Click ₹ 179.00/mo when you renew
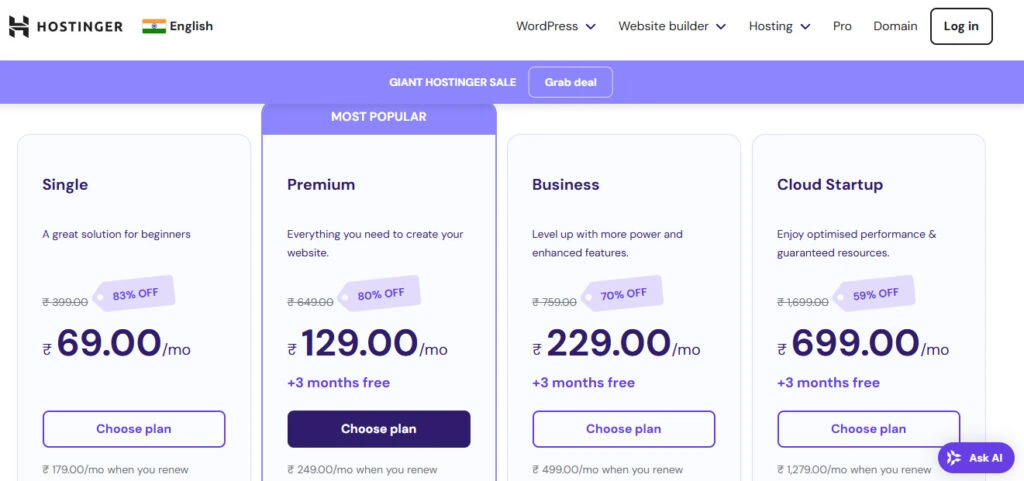 coord(116,470)
